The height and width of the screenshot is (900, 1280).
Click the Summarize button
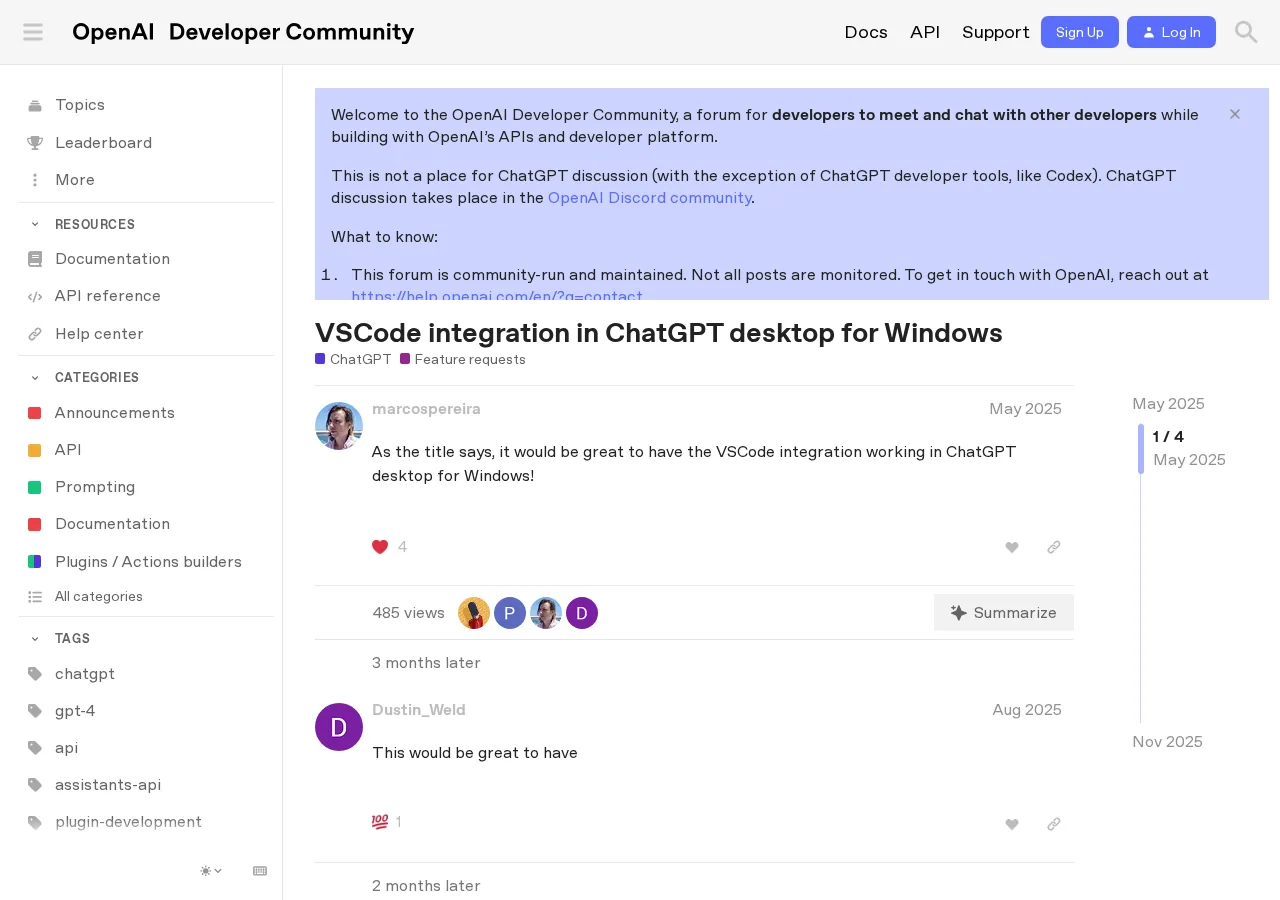click(x=1004, y=612)
